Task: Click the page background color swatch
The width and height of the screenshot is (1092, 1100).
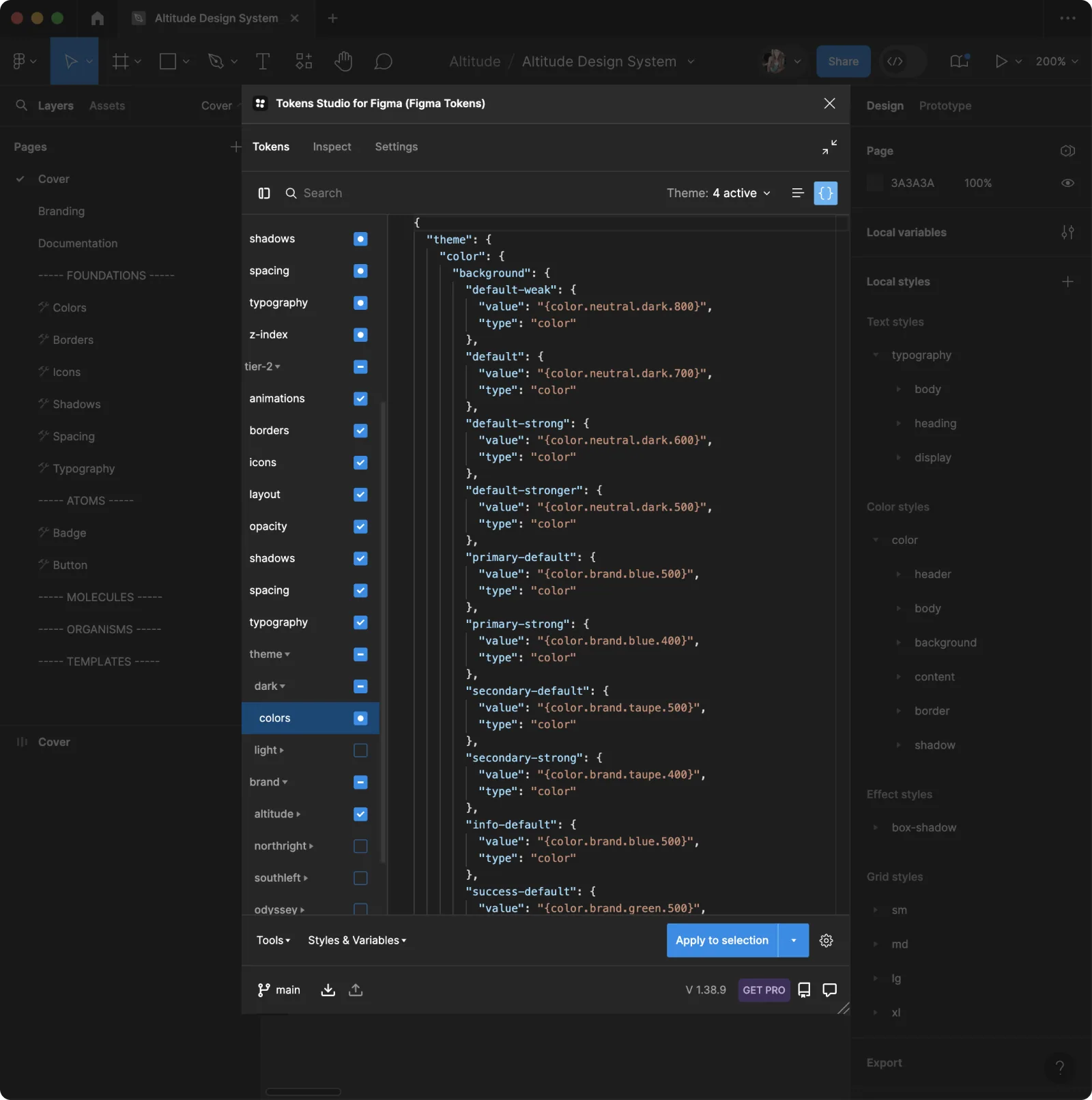Action: 875,183
